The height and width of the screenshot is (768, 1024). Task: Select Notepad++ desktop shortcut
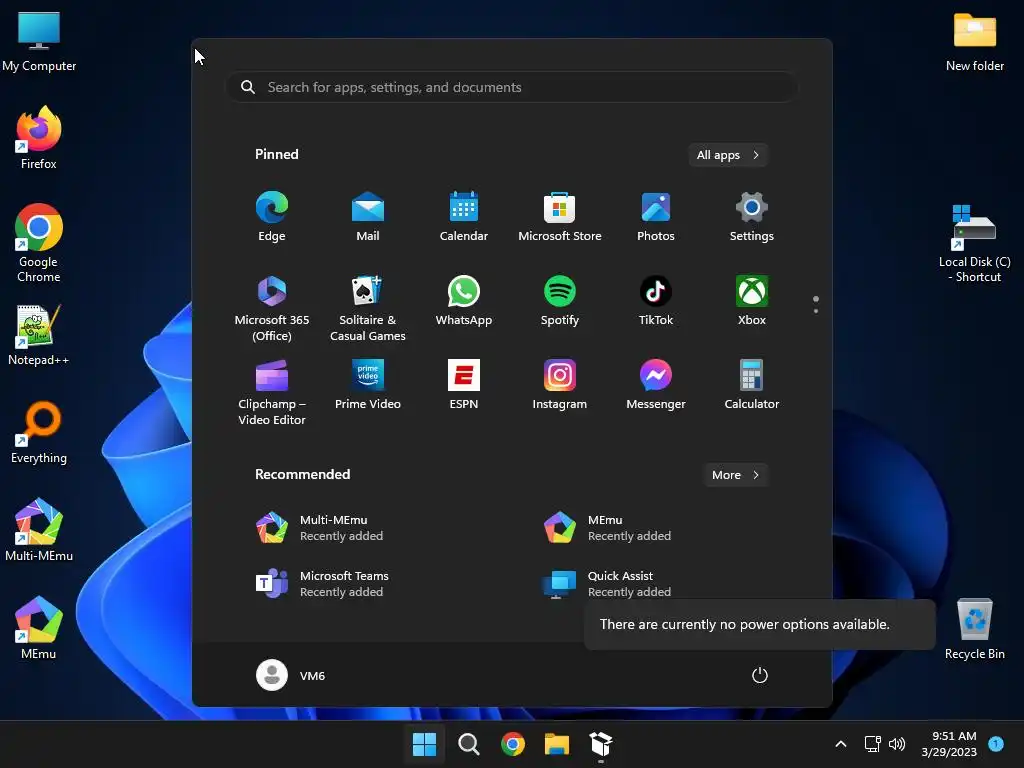point(39,335)
